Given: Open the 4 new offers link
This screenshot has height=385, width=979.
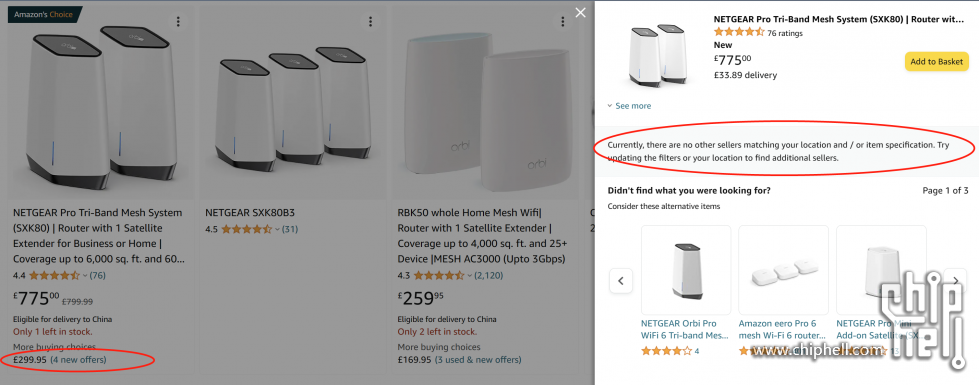Looking at the screenshot, I should [78, 359].
